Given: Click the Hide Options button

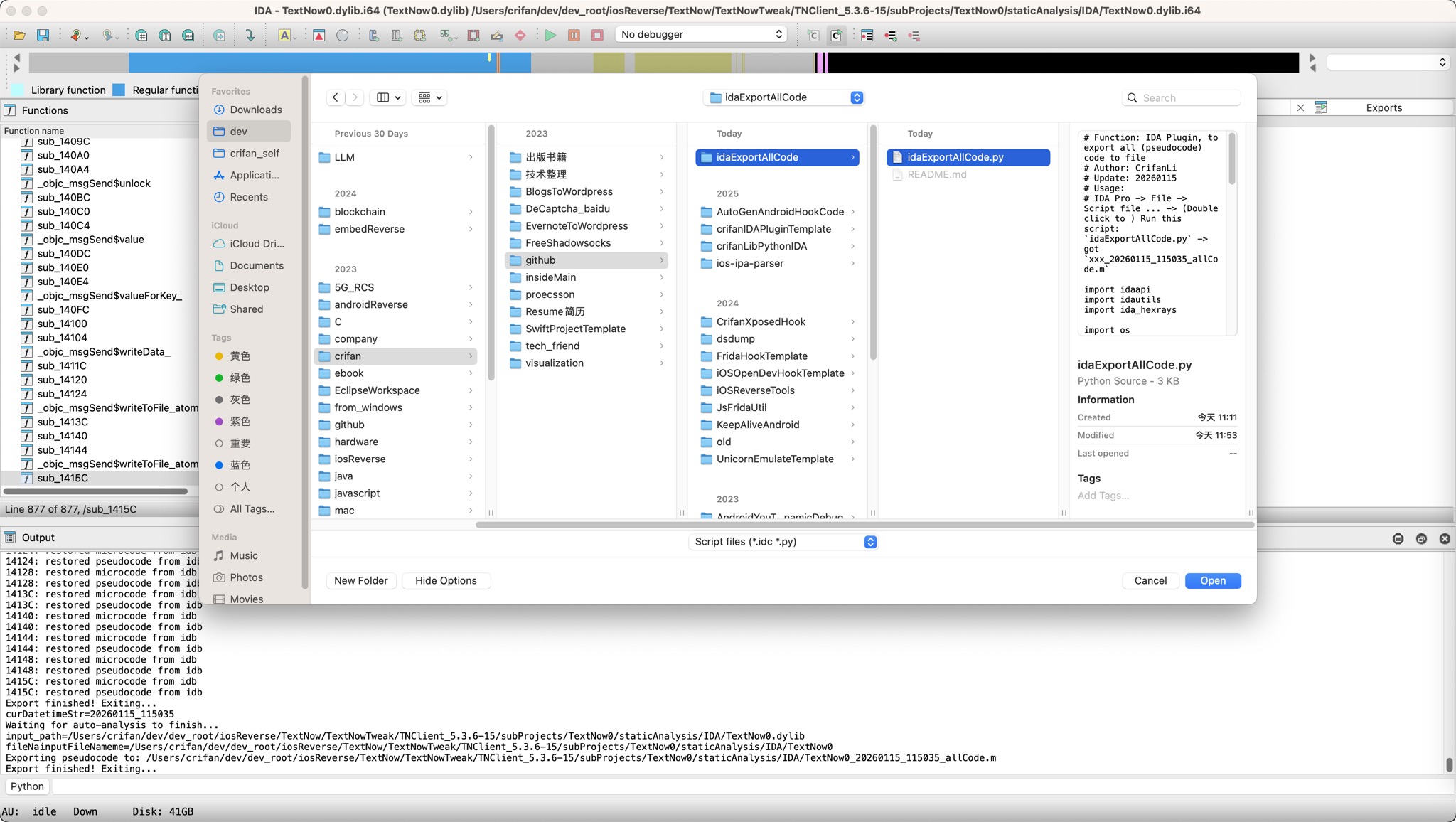Looking at the screenshot, I should tap(446, 580).
